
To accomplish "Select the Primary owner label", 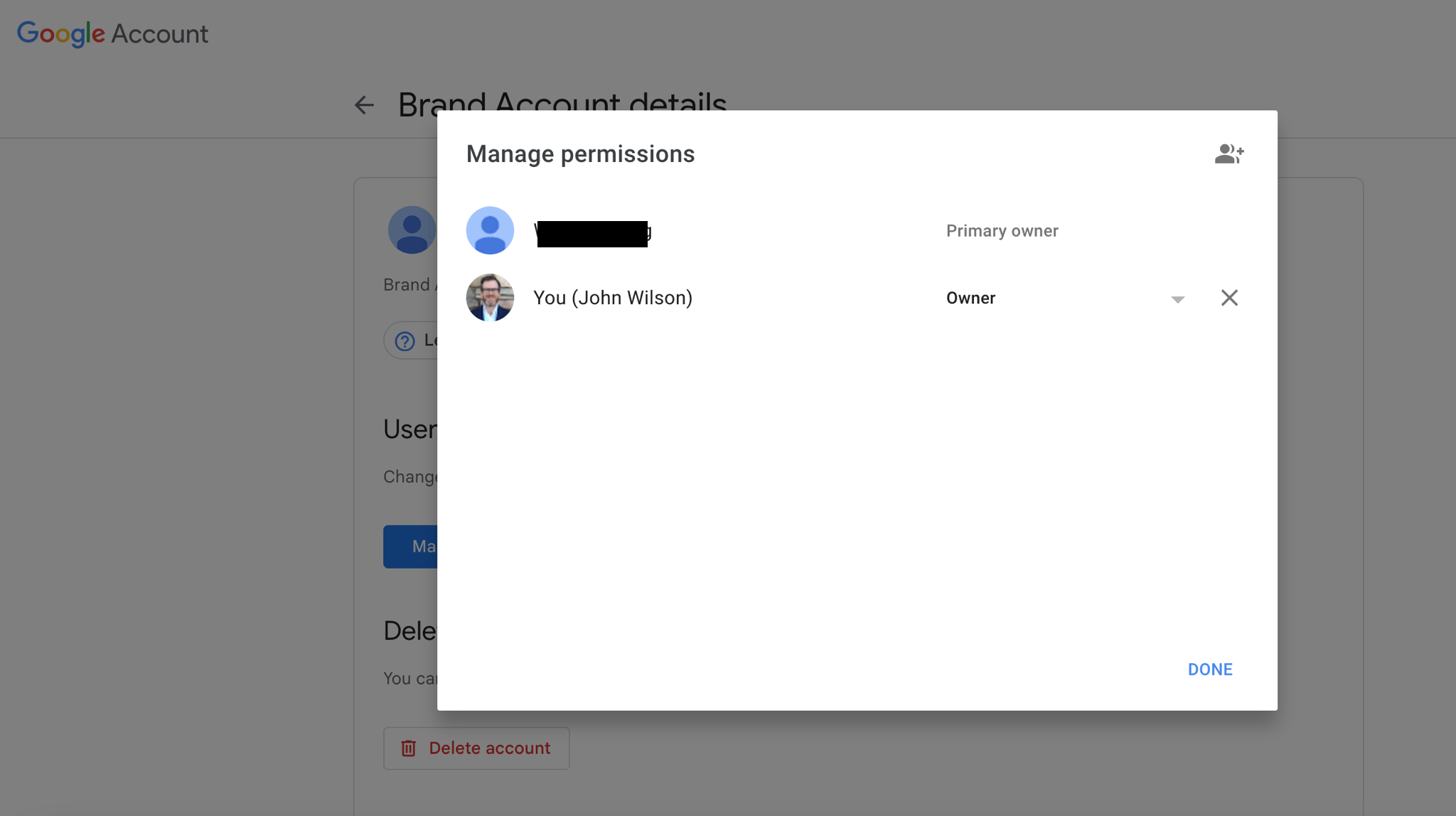I will (x=1002, y=230).
